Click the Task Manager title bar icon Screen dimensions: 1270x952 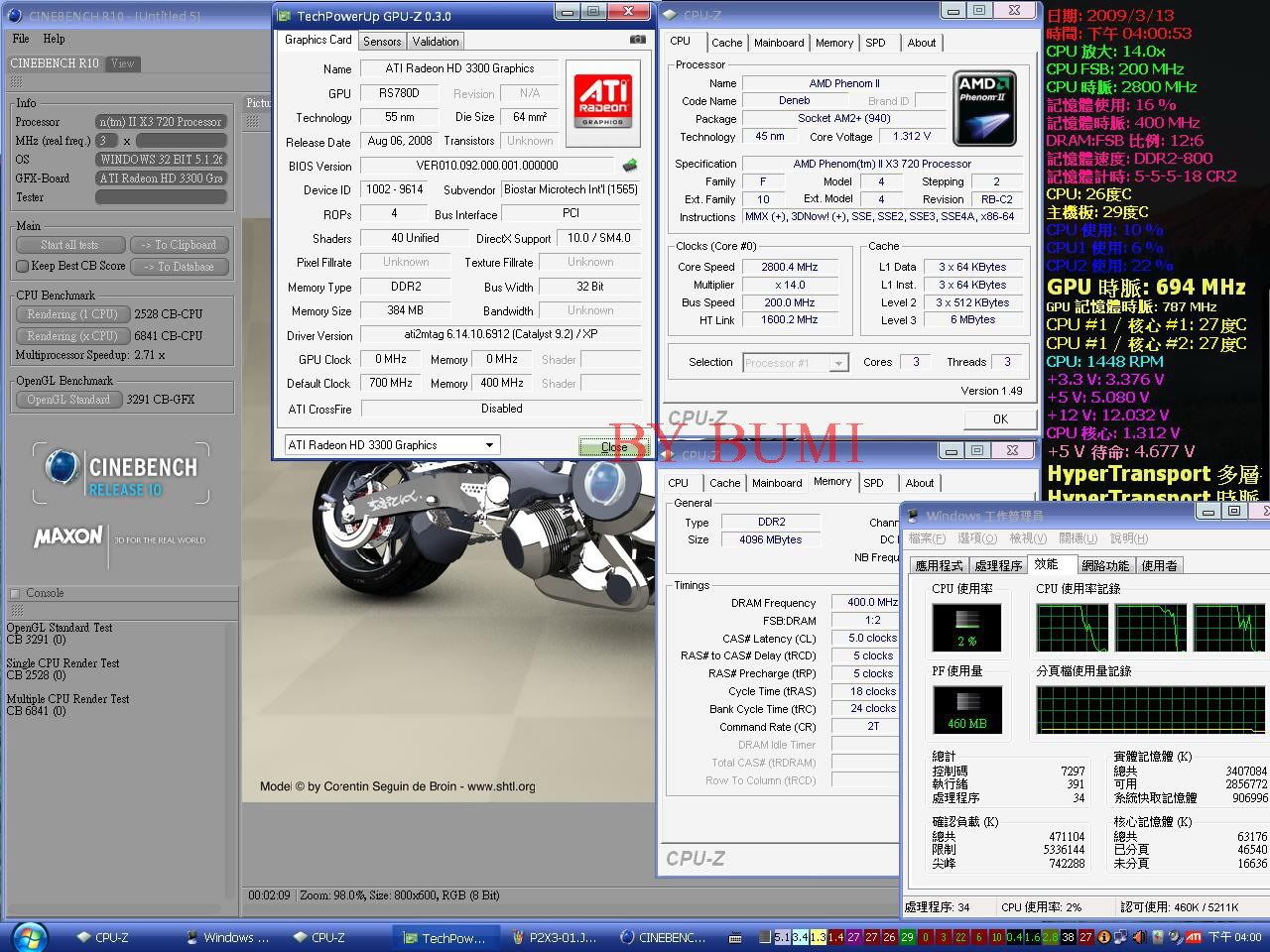point(913,516)
